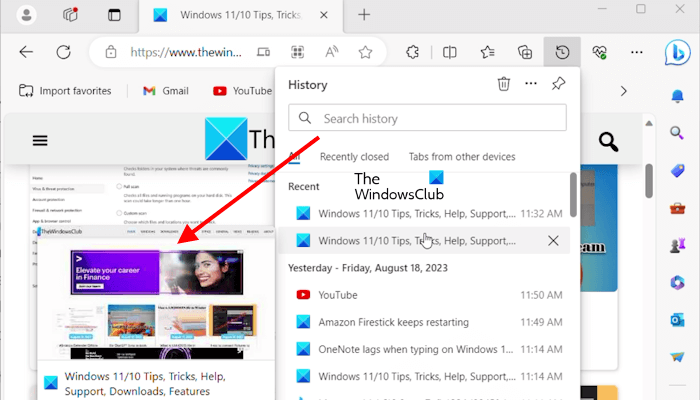Toggle the History toolbar button

(562, 52)
